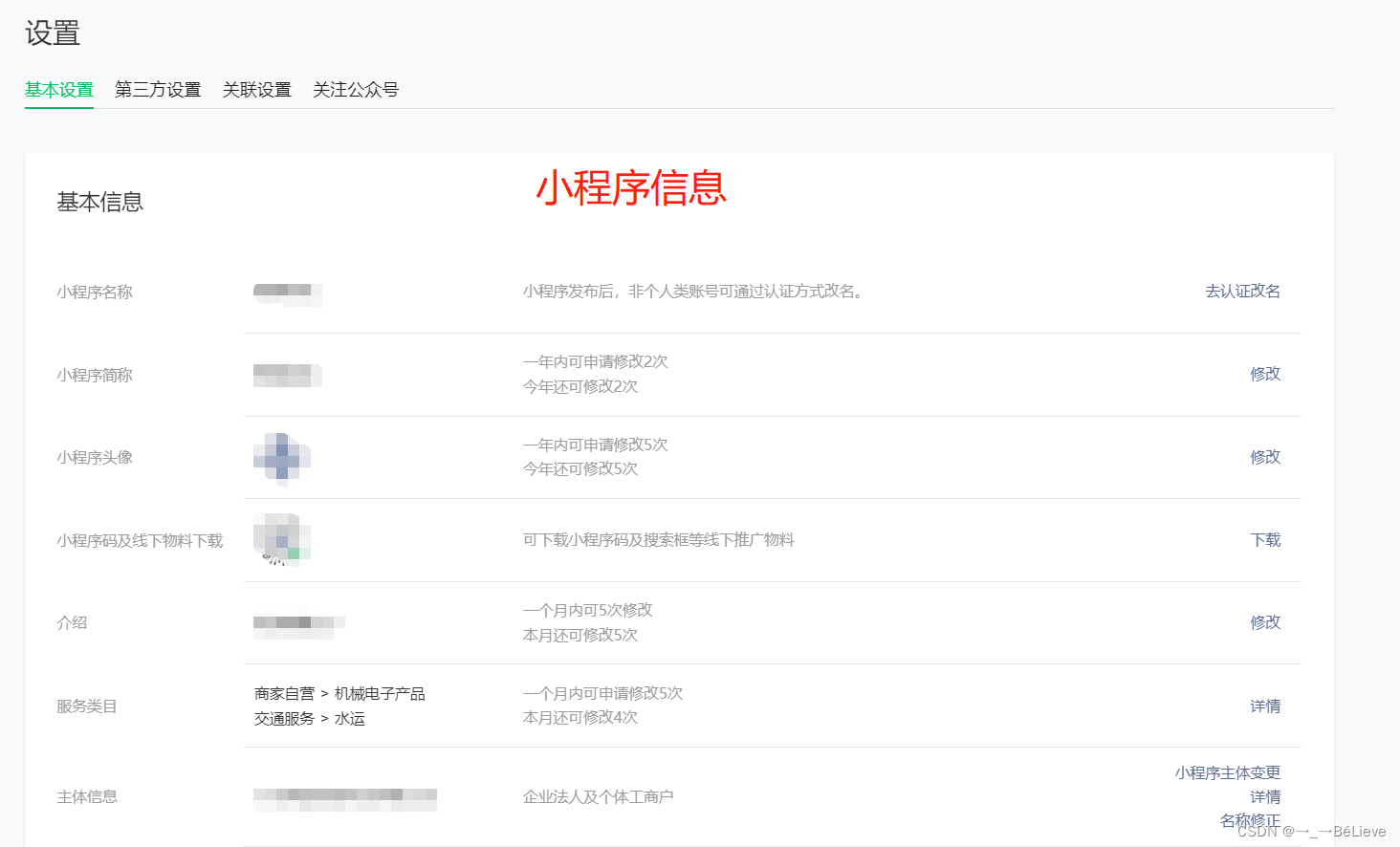Click 下载 for 小程序码 materials
This screenshot has height=847, width=1400.
tap(1266, 540)
